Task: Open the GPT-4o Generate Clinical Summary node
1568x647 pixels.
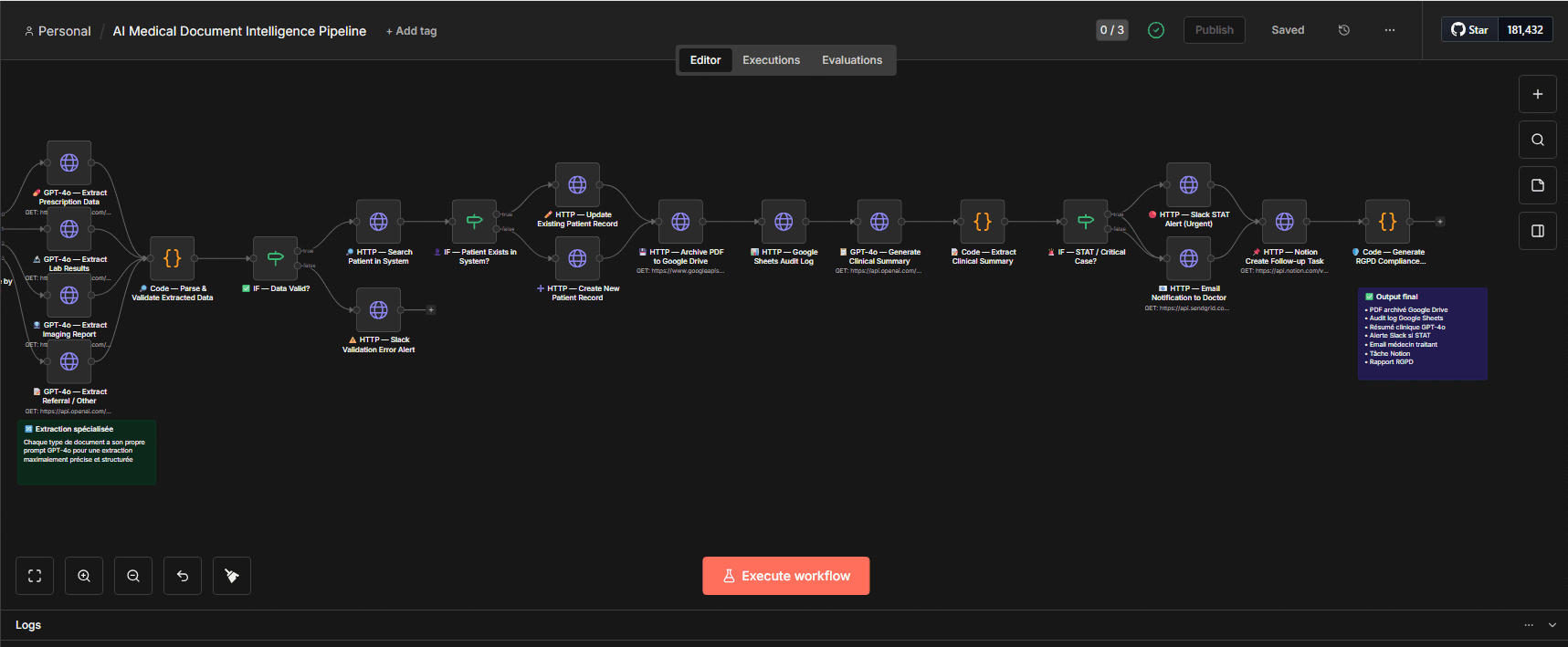Action: click(x=879, y=222)
